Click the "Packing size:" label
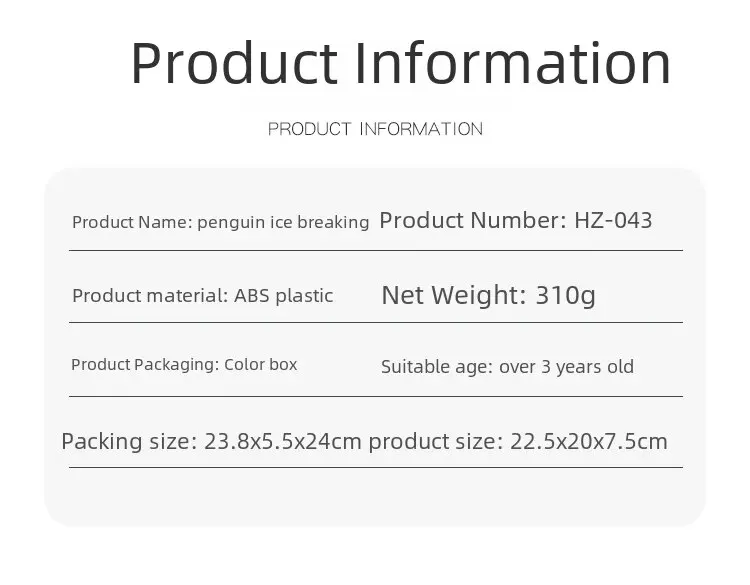The width and height of the screenshot is (750, 585). pos(129,441)
